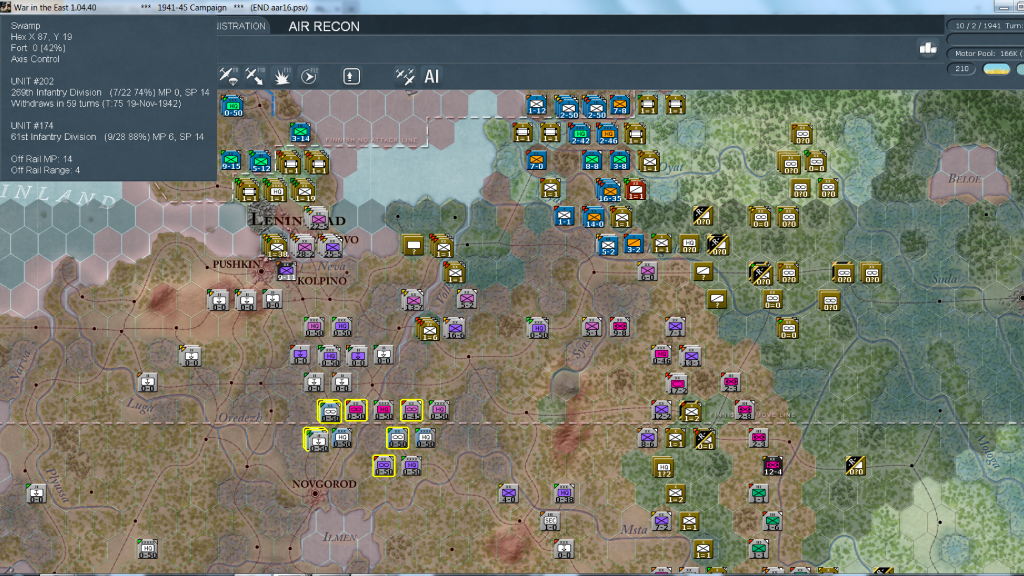1024x576 pixels.
Task: Click the date and turn display
Action: [x=986, y=26]
